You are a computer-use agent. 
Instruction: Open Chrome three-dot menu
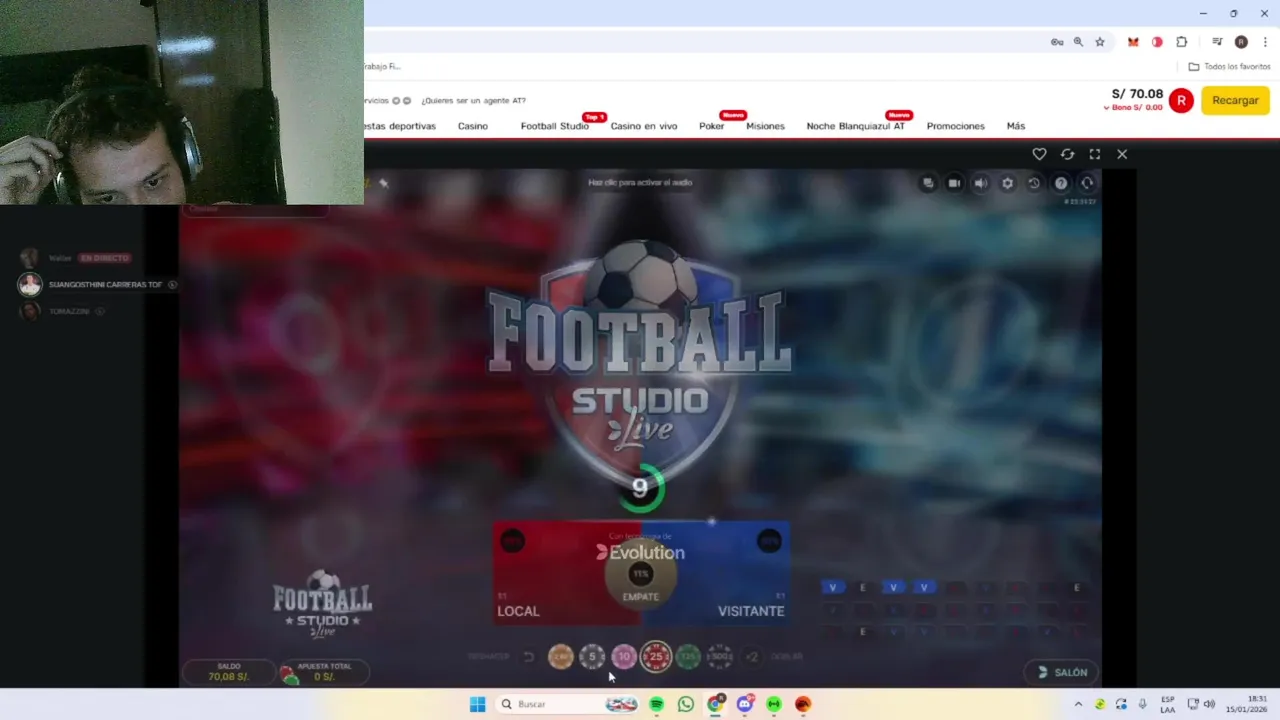click(1265, 42)
